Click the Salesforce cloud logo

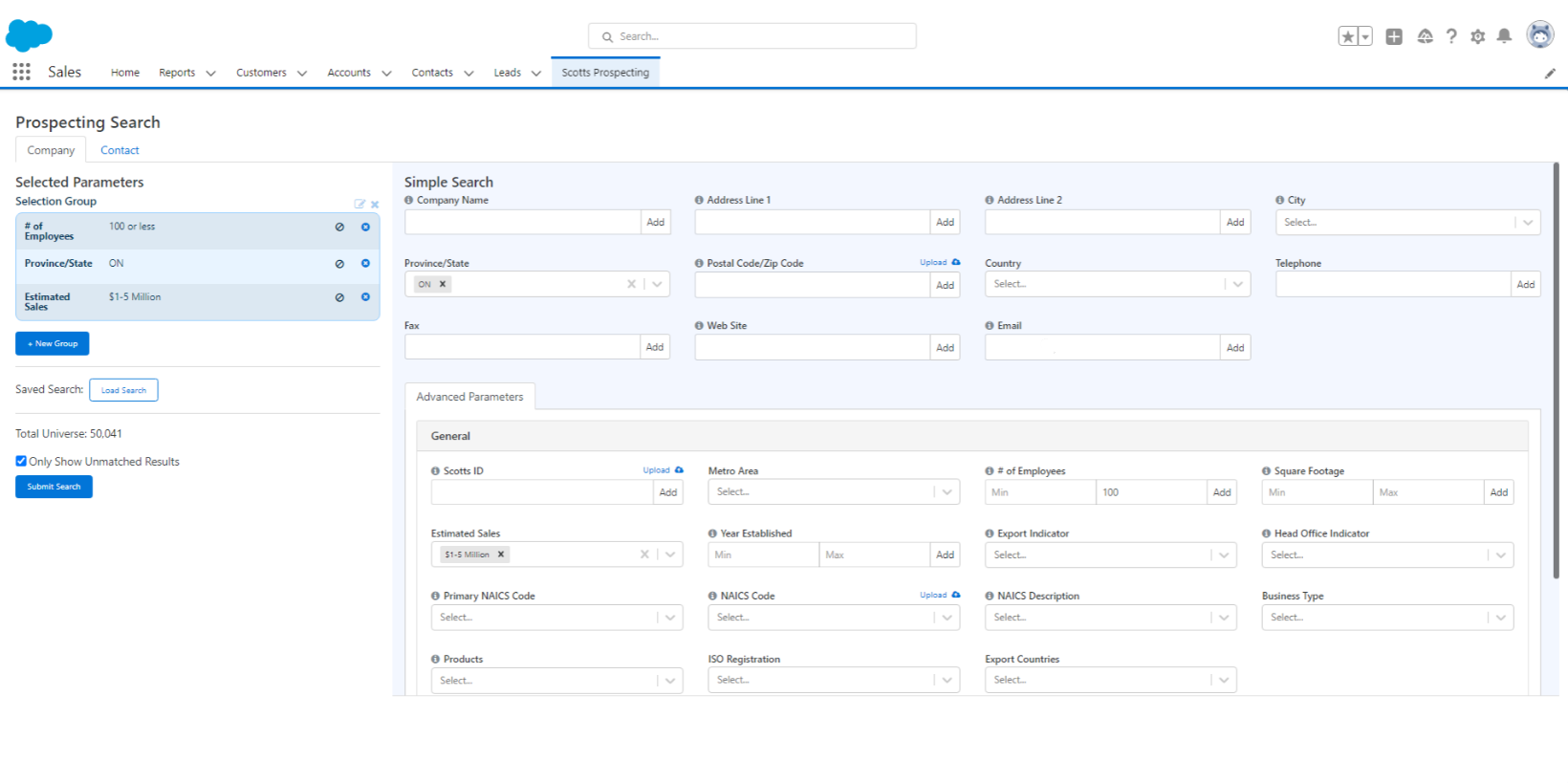pyautogui.click(x=29, y=35)
